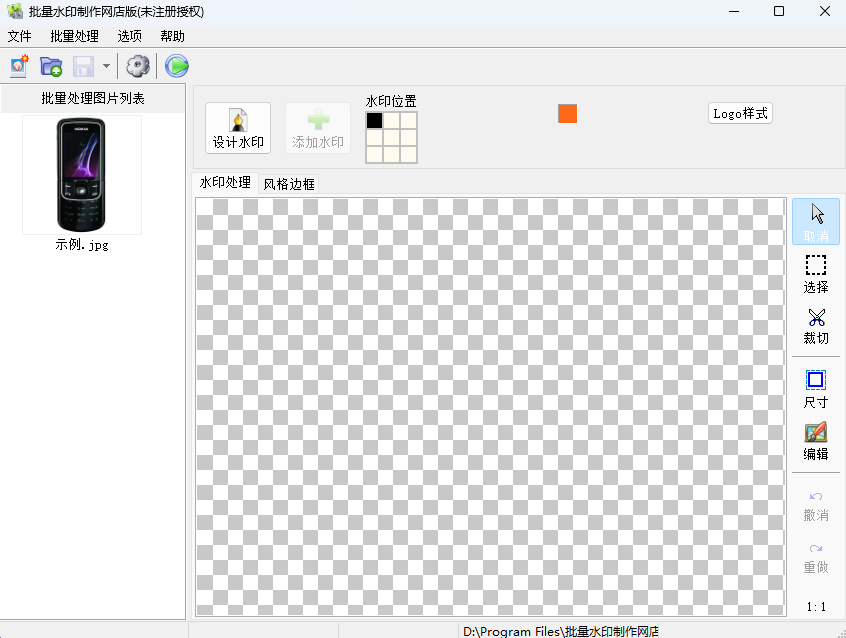Open the 编辑 image edit tool

[816, 442]
